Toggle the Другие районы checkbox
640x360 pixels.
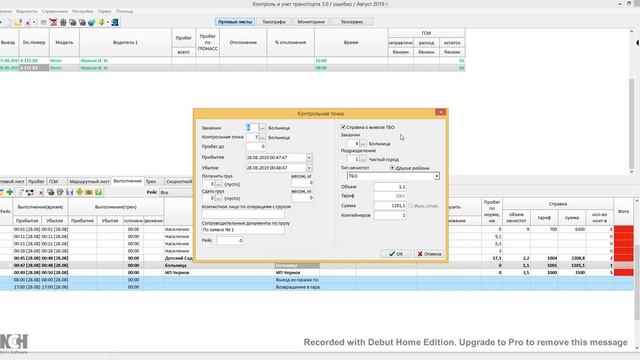pos(392,168)
